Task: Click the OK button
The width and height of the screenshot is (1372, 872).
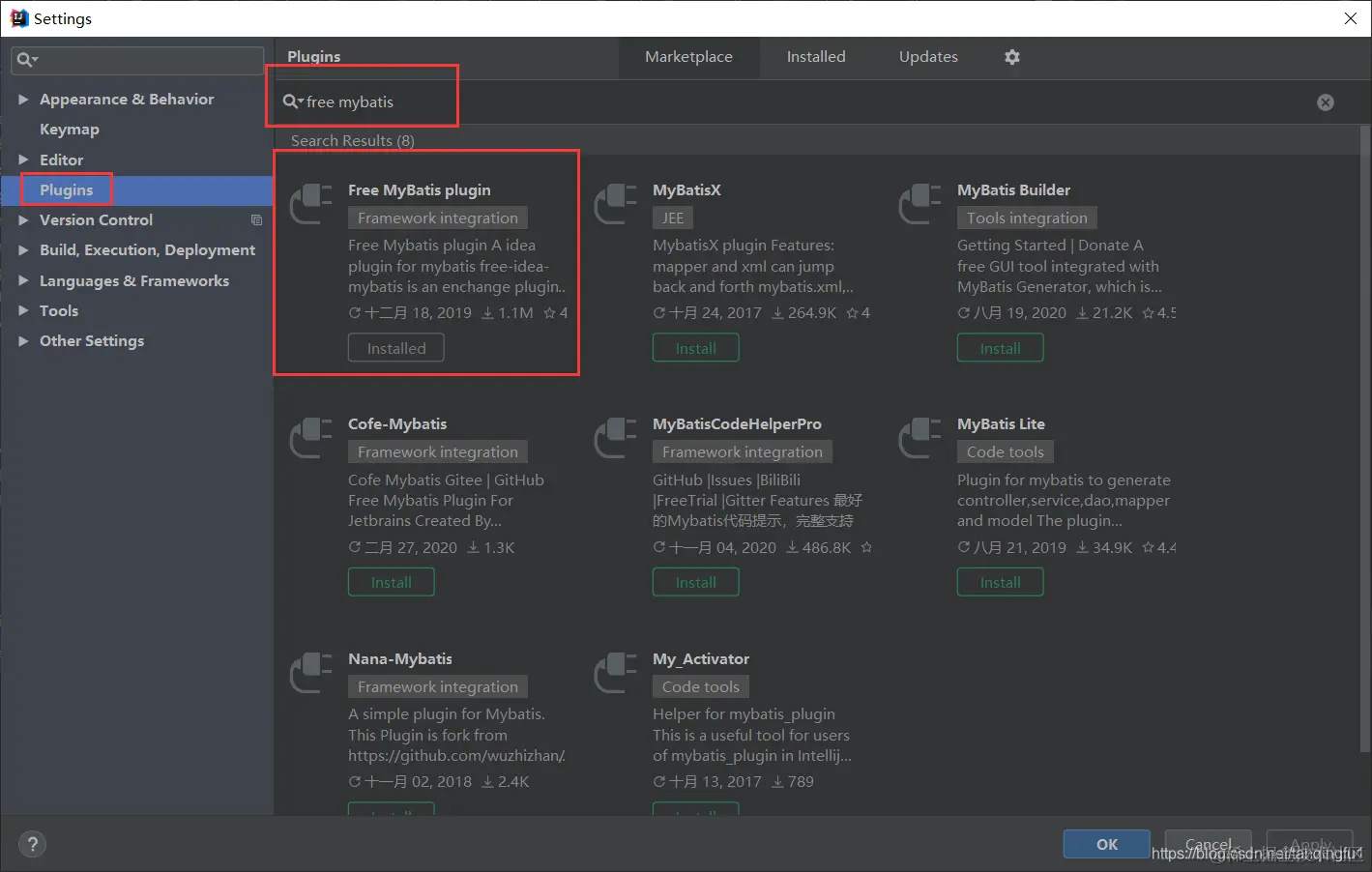Action: 1107,844
